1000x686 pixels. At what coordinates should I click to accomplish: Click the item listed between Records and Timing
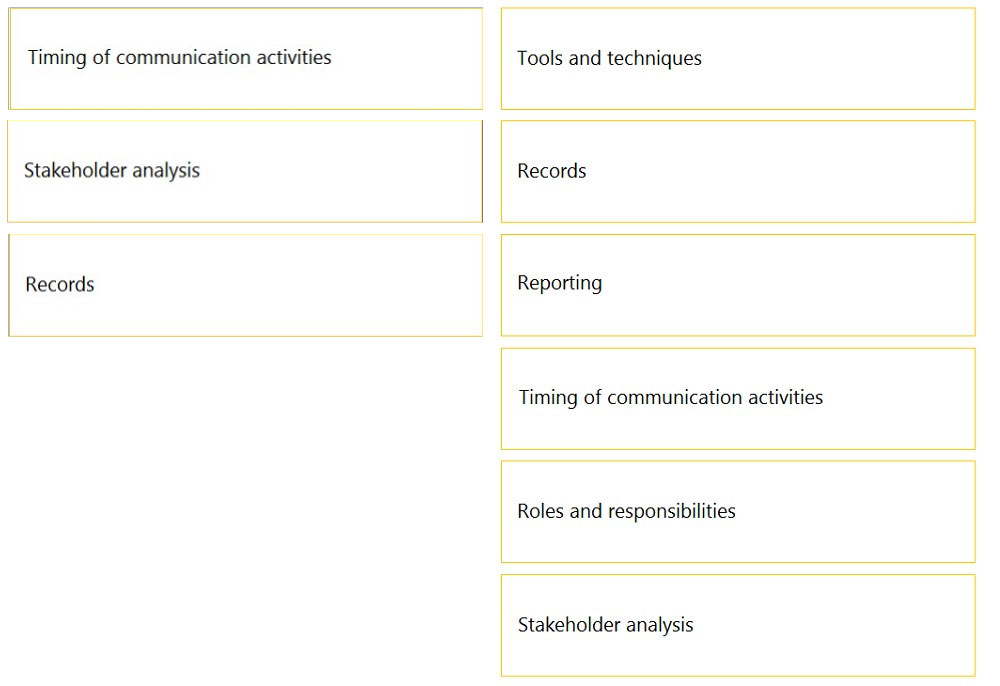pos(738,285)
